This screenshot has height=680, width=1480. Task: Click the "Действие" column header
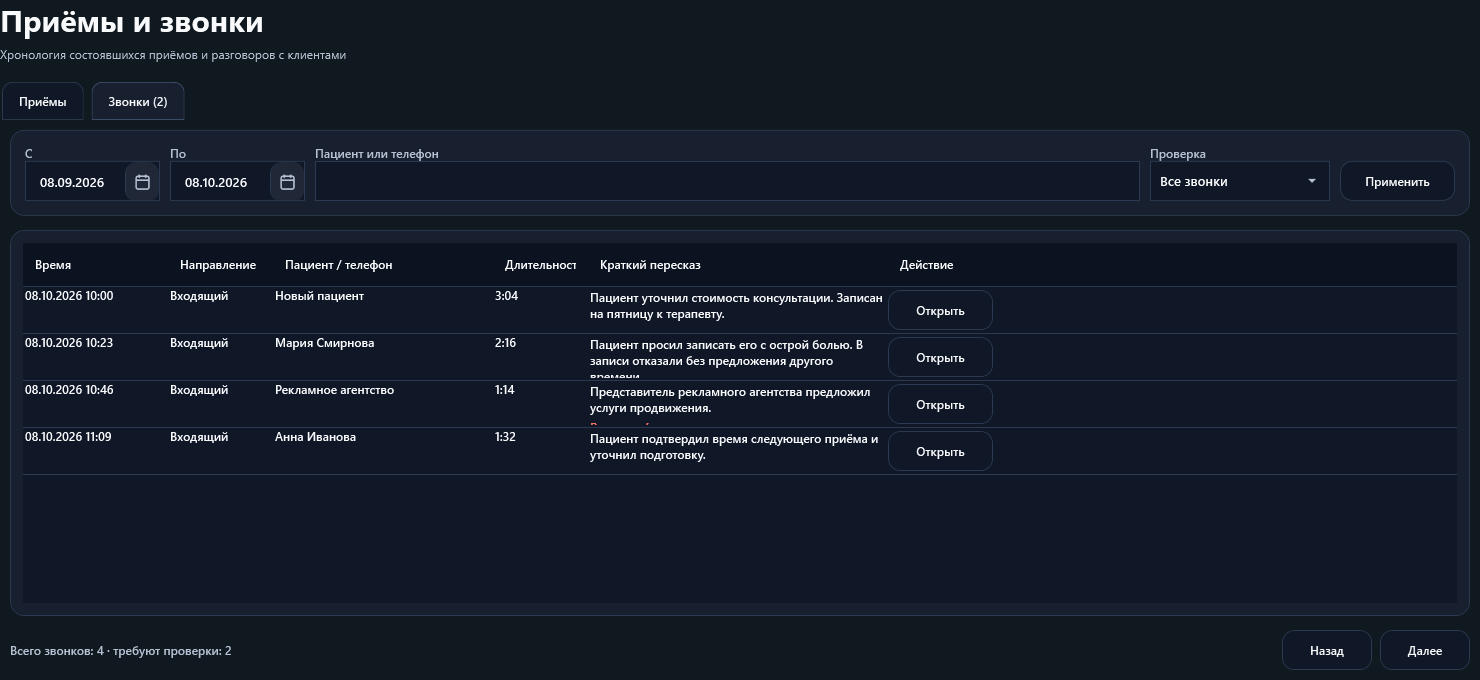[926, 265]
